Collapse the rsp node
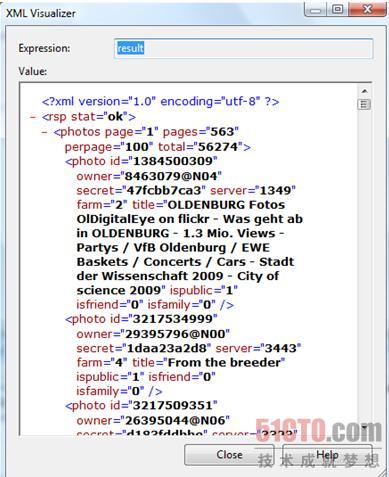 tap(33, 117)
